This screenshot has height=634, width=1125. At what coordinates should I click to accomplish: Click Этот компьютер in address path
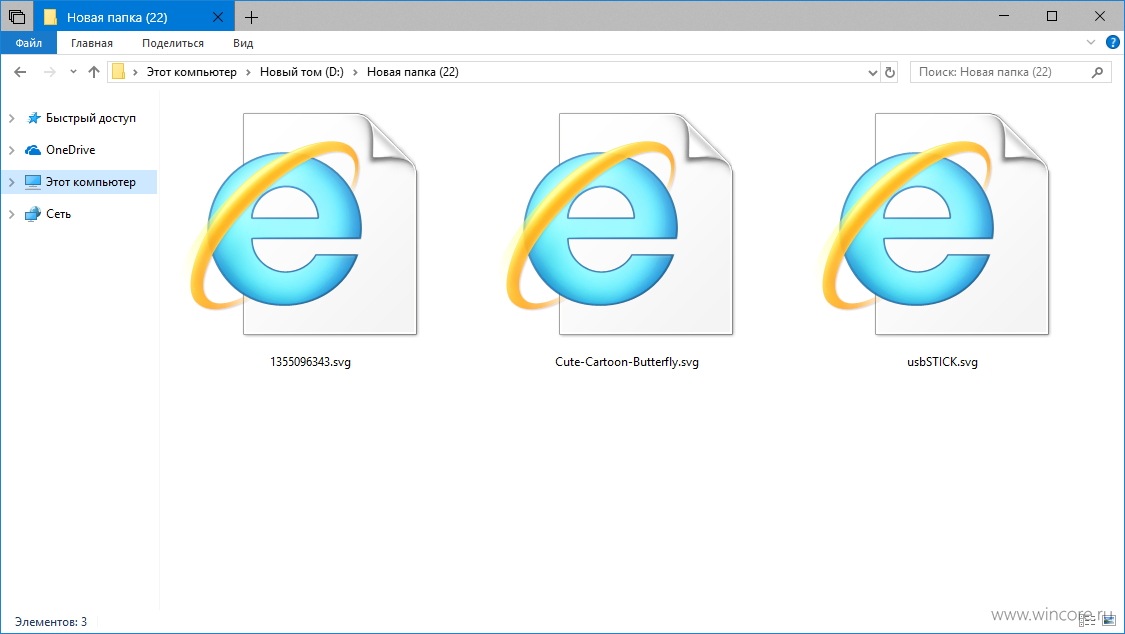192,72
